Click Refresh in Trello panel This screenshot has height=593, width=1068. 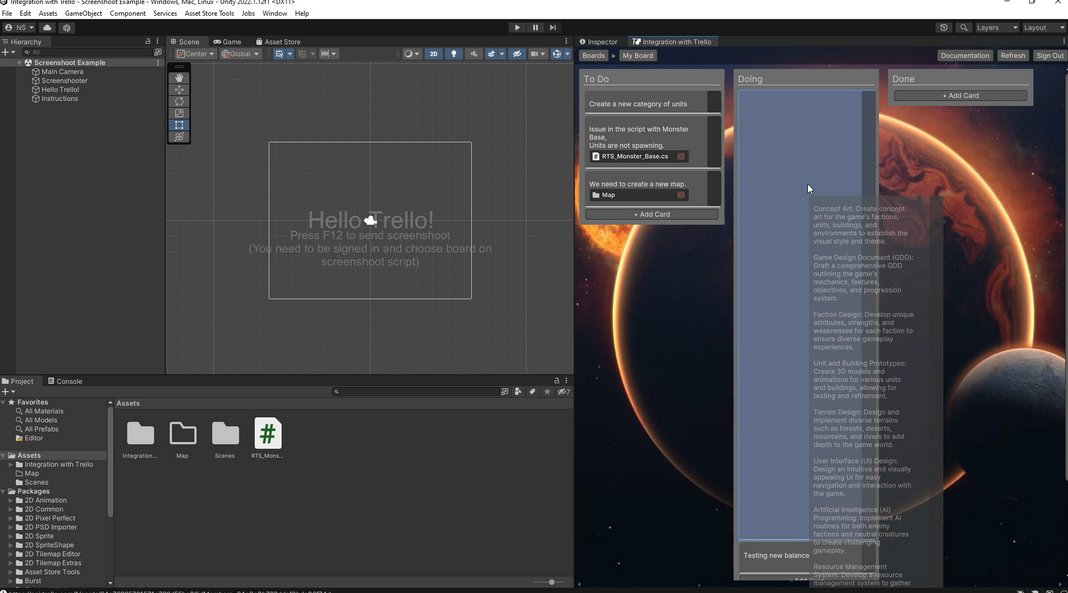(1013, 56)
